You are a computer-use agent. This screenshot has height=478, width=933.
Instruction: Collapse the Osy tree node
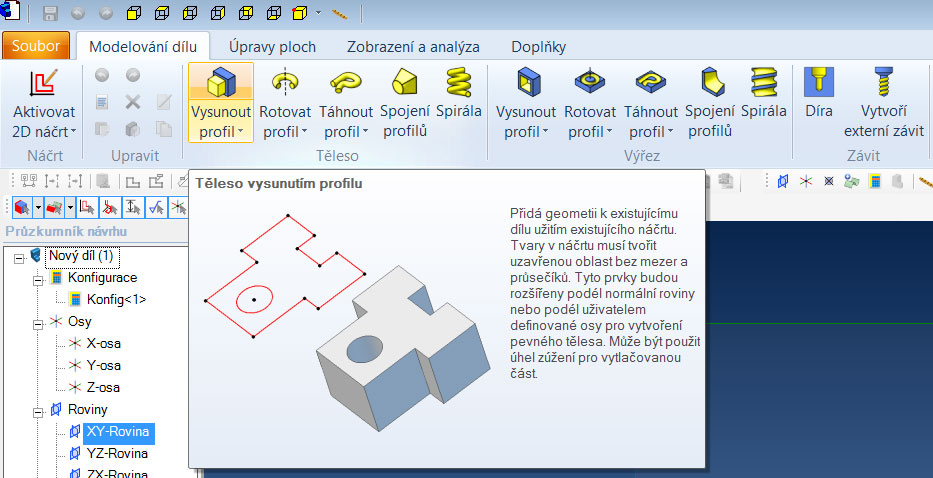[39, 322]
